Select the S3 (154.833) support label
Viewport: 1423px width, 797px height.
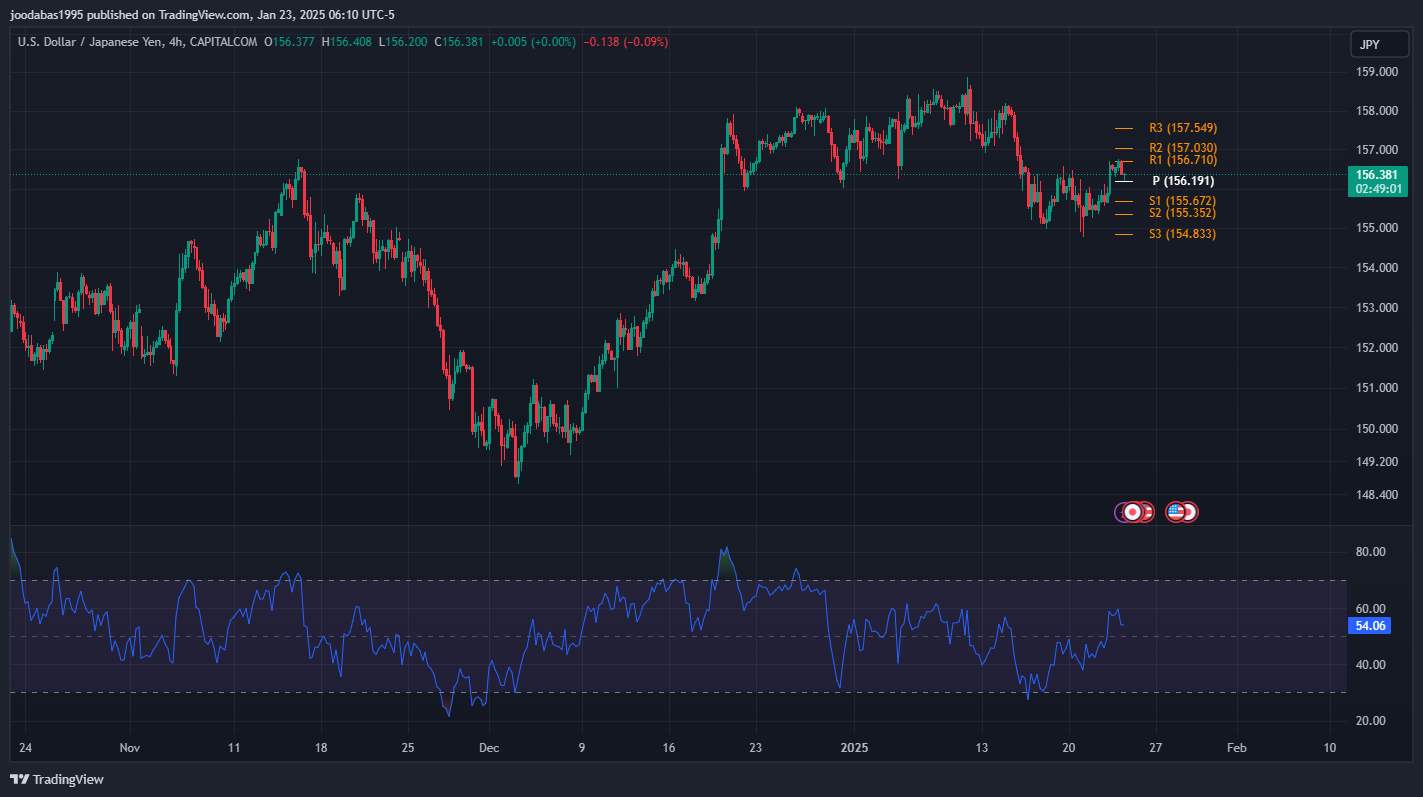click(x=1183, y=234)
